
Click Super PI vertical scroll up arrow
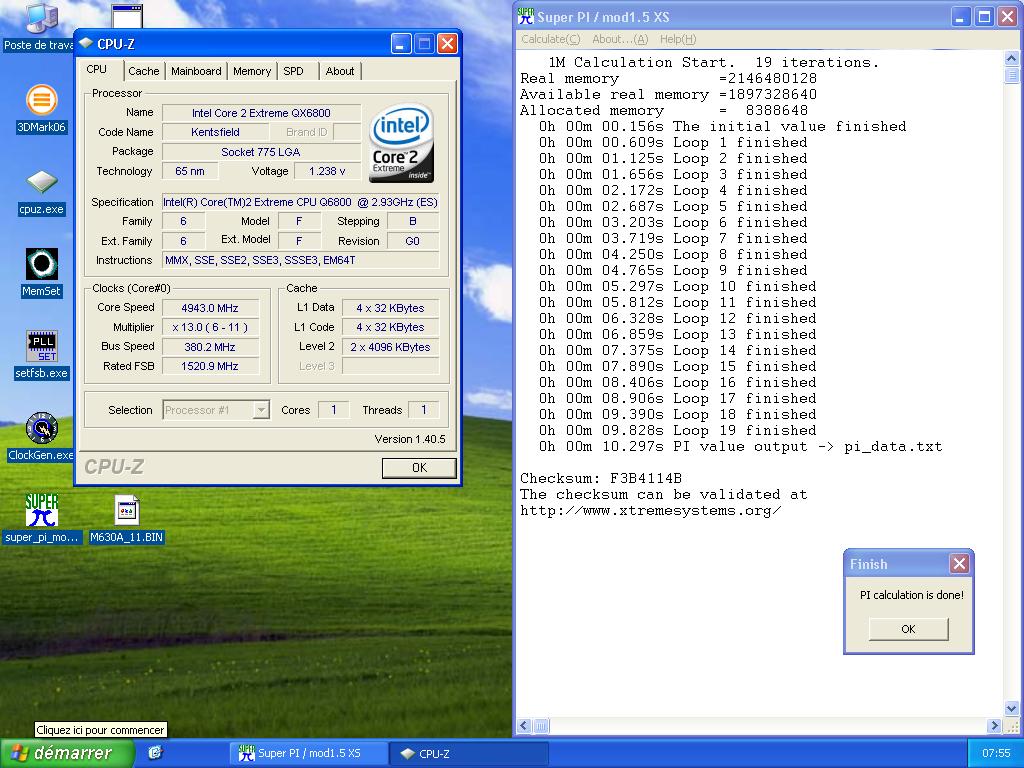1012,59
